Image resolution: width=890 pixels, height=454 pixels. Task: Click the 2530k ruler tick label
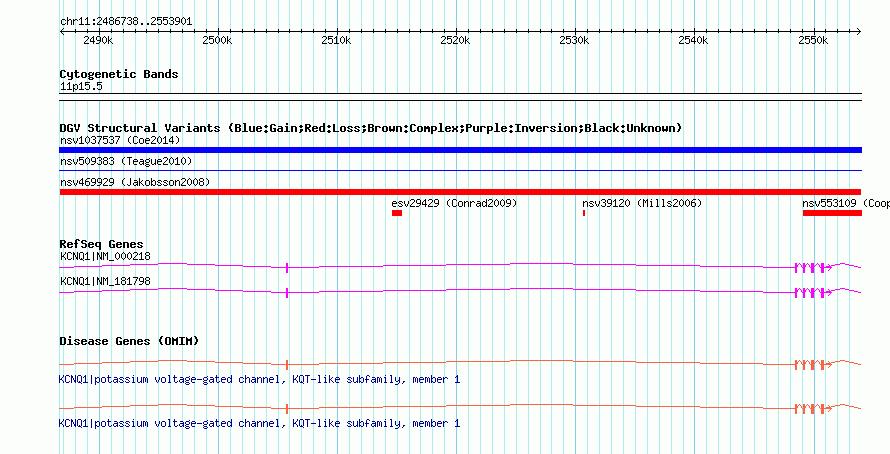coord(575,41)
